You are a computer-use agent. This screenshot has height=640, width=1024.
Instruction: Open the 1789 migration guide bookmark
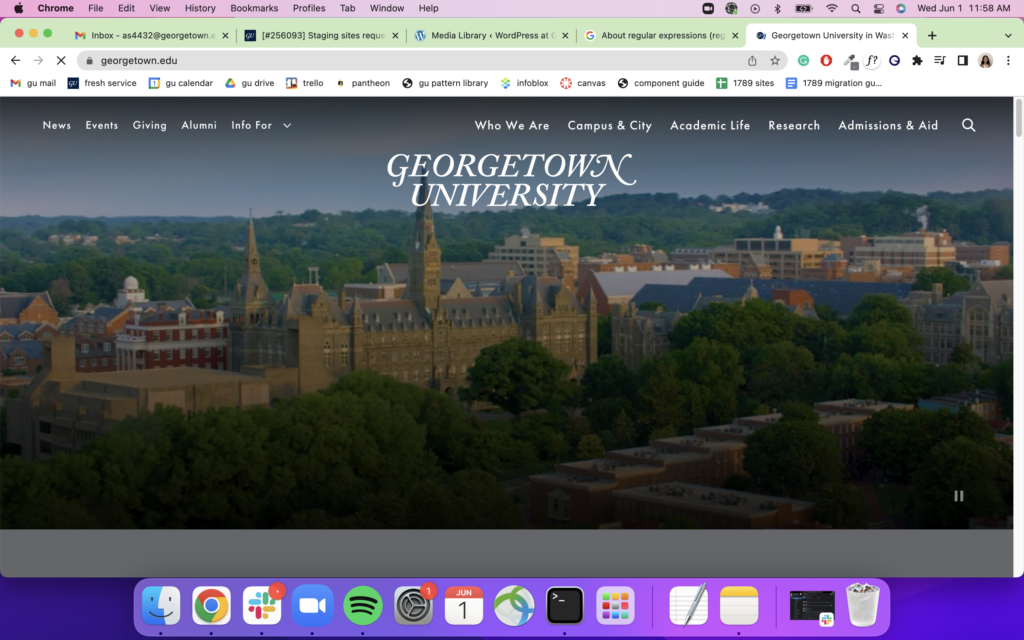834,83
